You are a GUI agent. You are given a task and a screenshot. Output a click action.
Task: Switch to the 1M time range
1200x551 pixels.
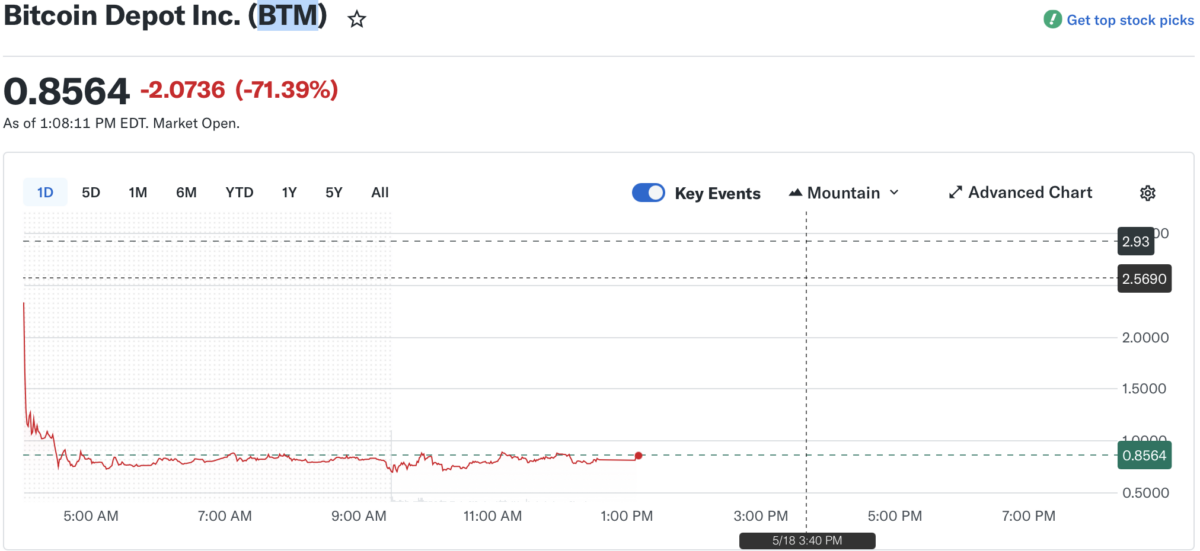pos(138,192)
